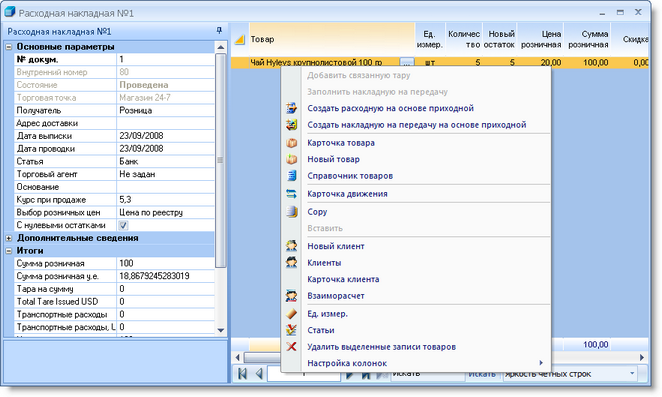This screenshot has height=397, width=662.
Task: Click the Взаиморасчет icon
Action: [x=291, y=296]
